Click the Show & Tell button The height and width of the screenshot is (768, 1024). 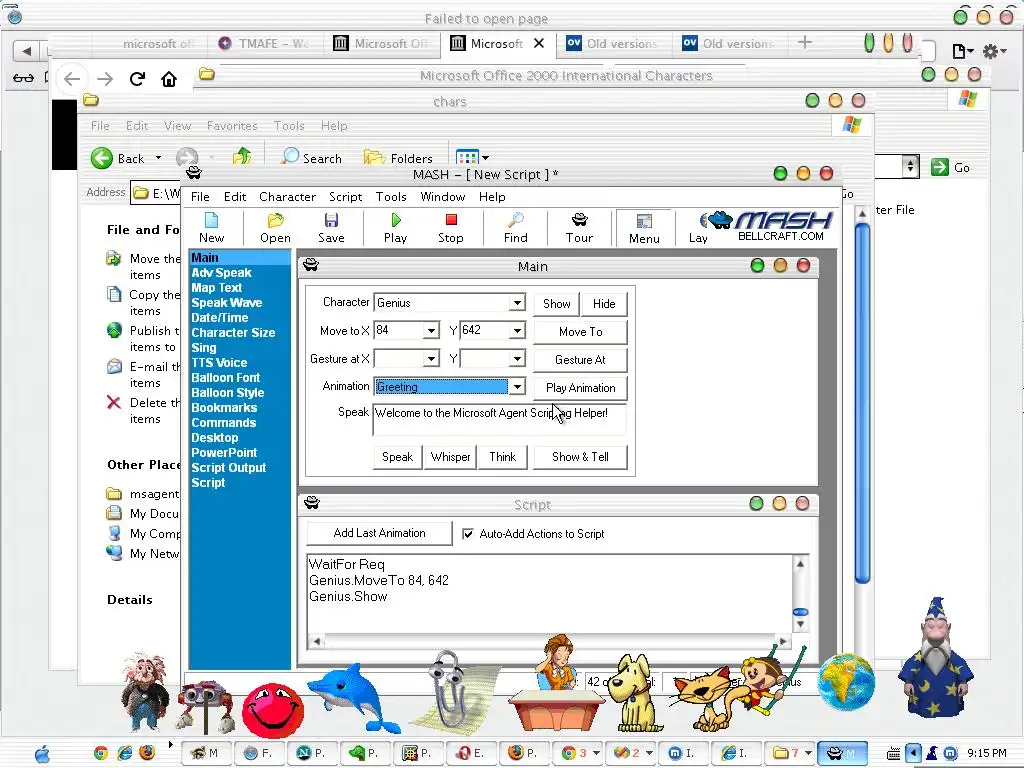(x=581, y=457)
